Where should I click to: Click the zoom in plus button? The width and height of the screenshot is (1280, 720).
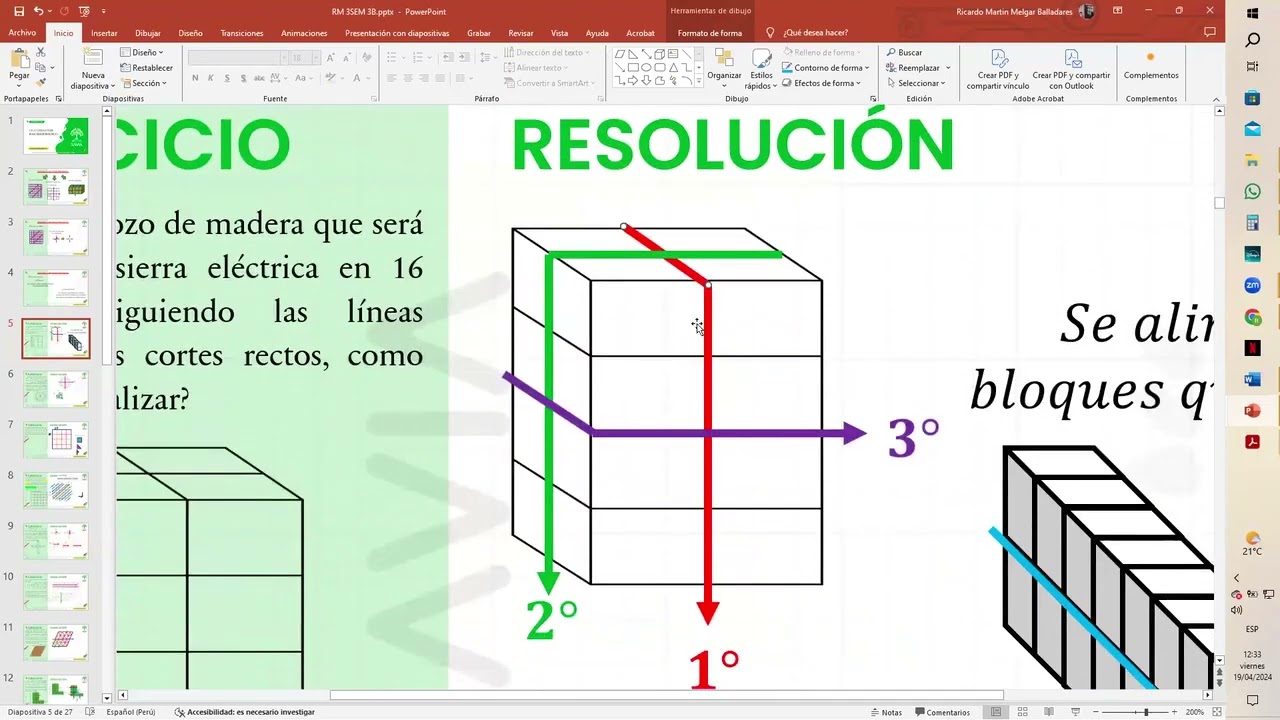click(1175, 712)
